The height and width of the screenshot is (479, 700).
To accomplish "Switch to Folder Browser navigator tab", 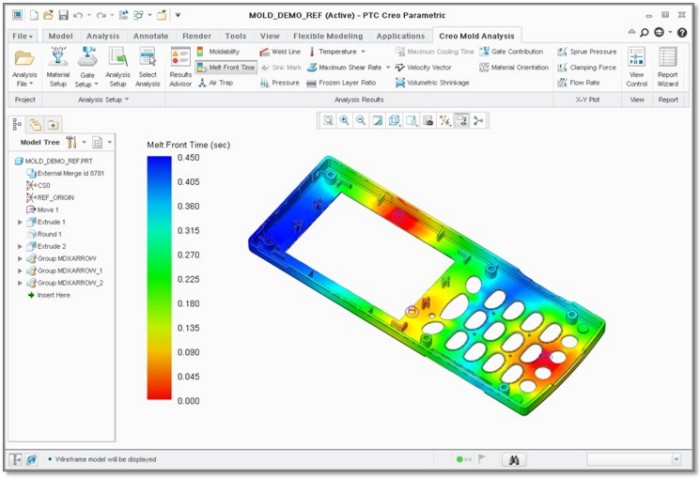I will (35, 125).
